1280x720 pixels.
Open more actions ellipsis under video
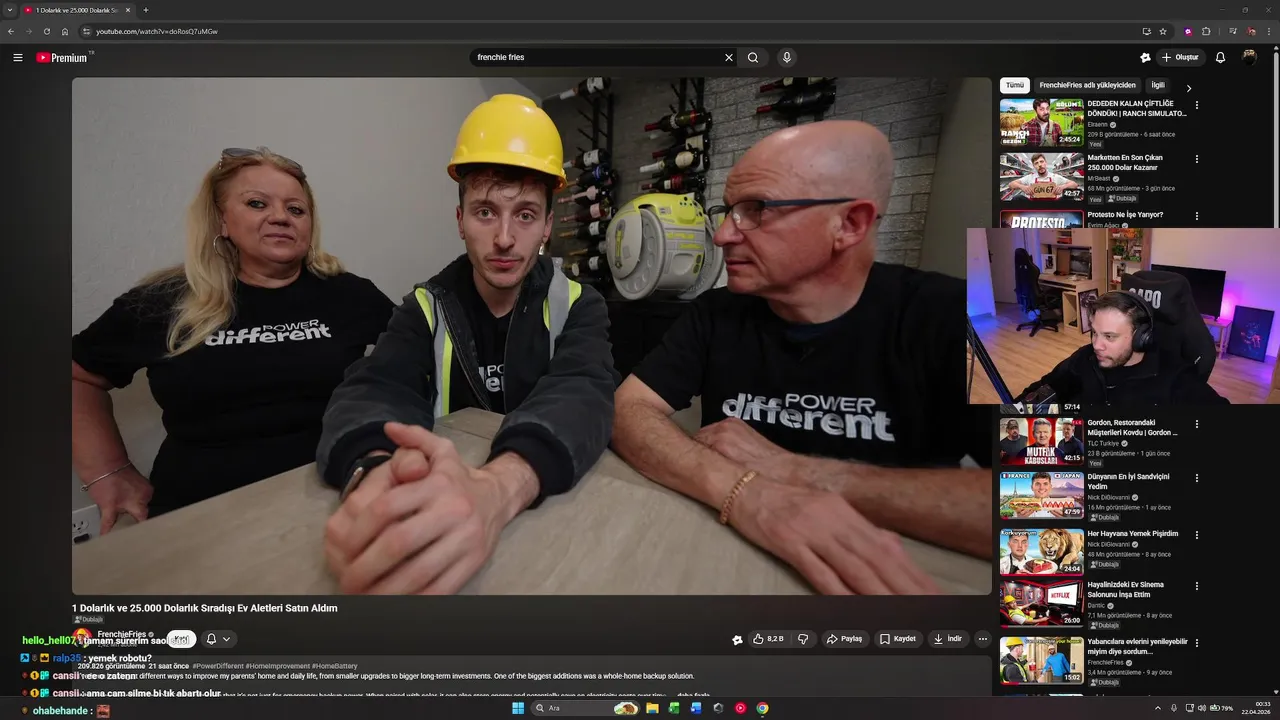[x=983, y=639]
